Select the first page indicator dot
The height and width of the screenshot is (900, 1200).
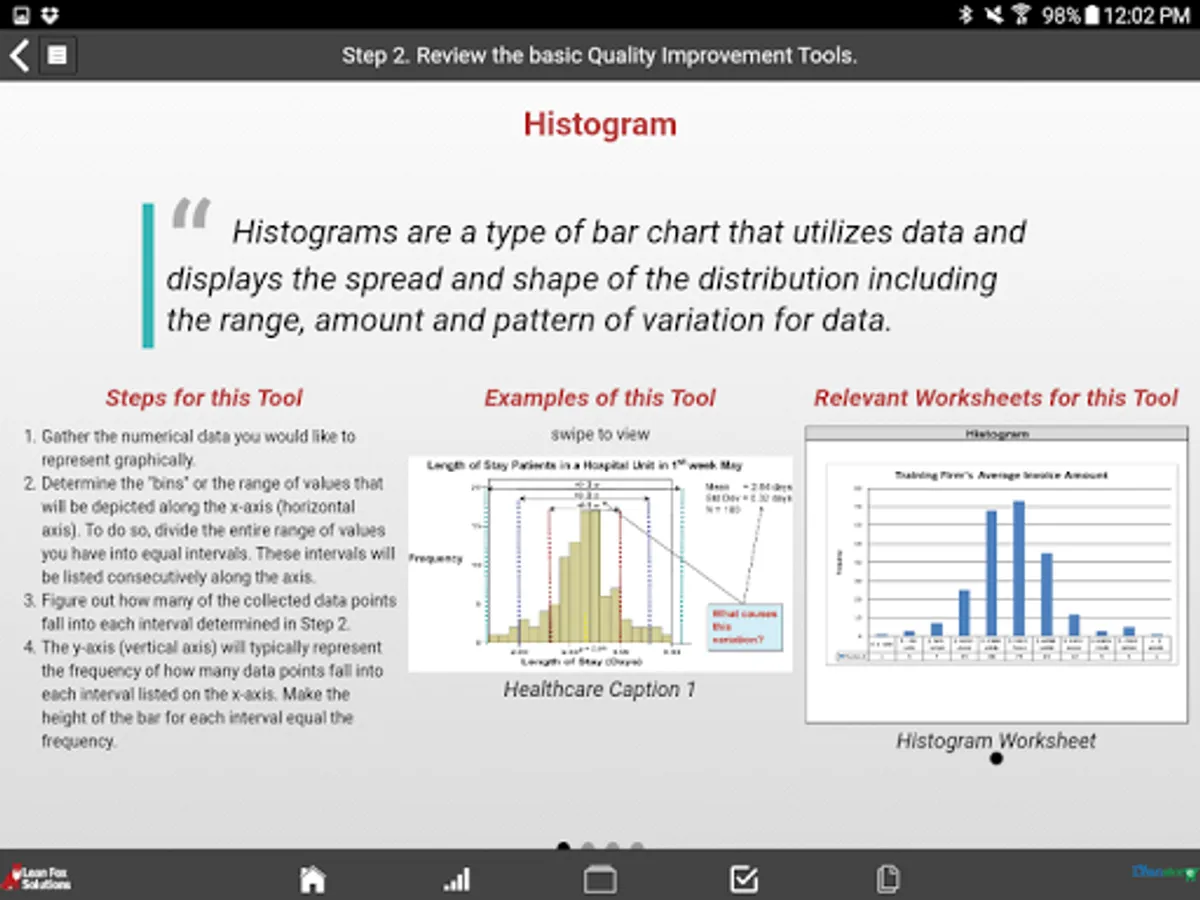[x=563, y=847]
